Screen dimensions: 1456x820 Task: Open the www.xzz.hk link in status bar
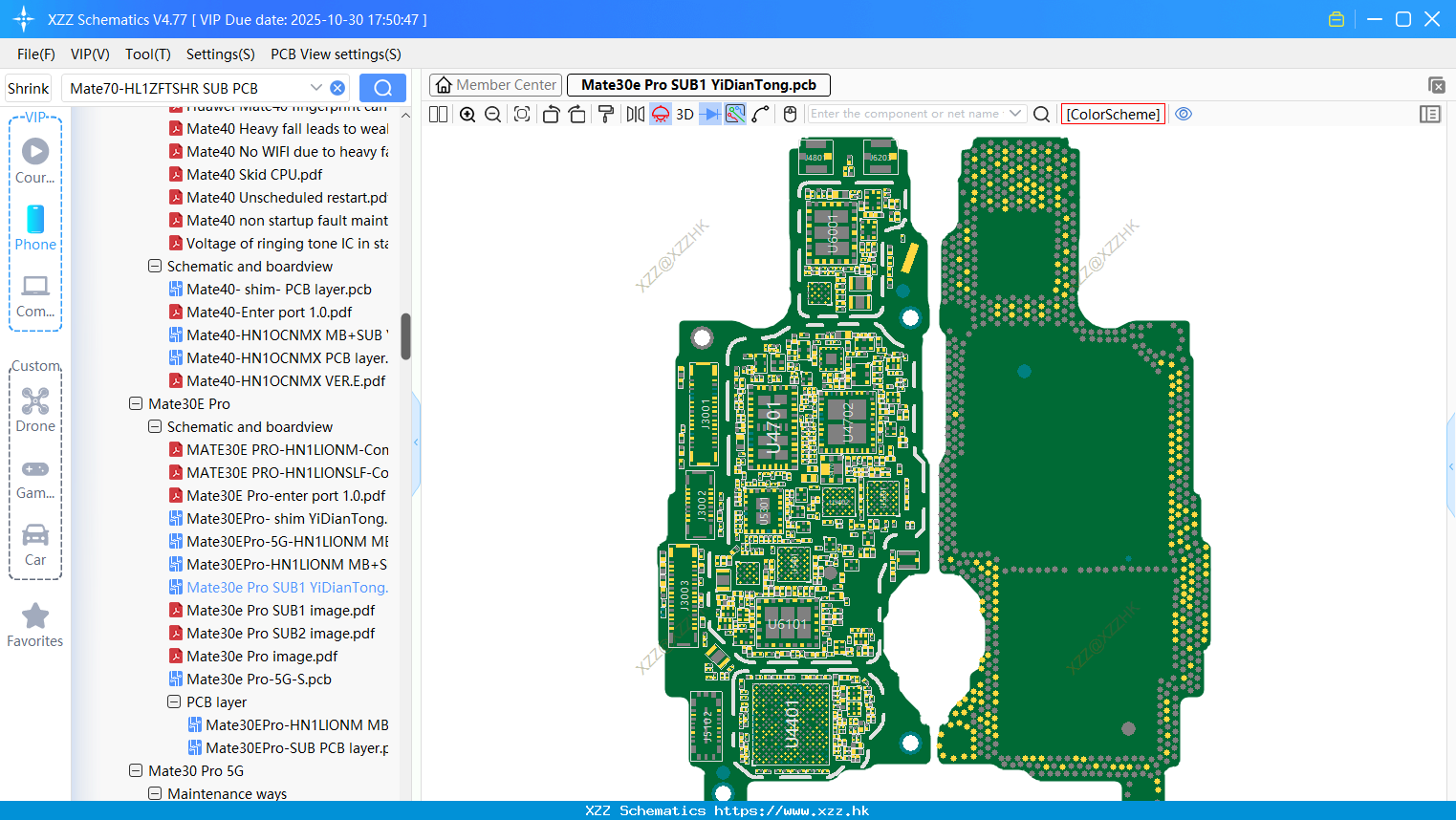tap(792, 810)
